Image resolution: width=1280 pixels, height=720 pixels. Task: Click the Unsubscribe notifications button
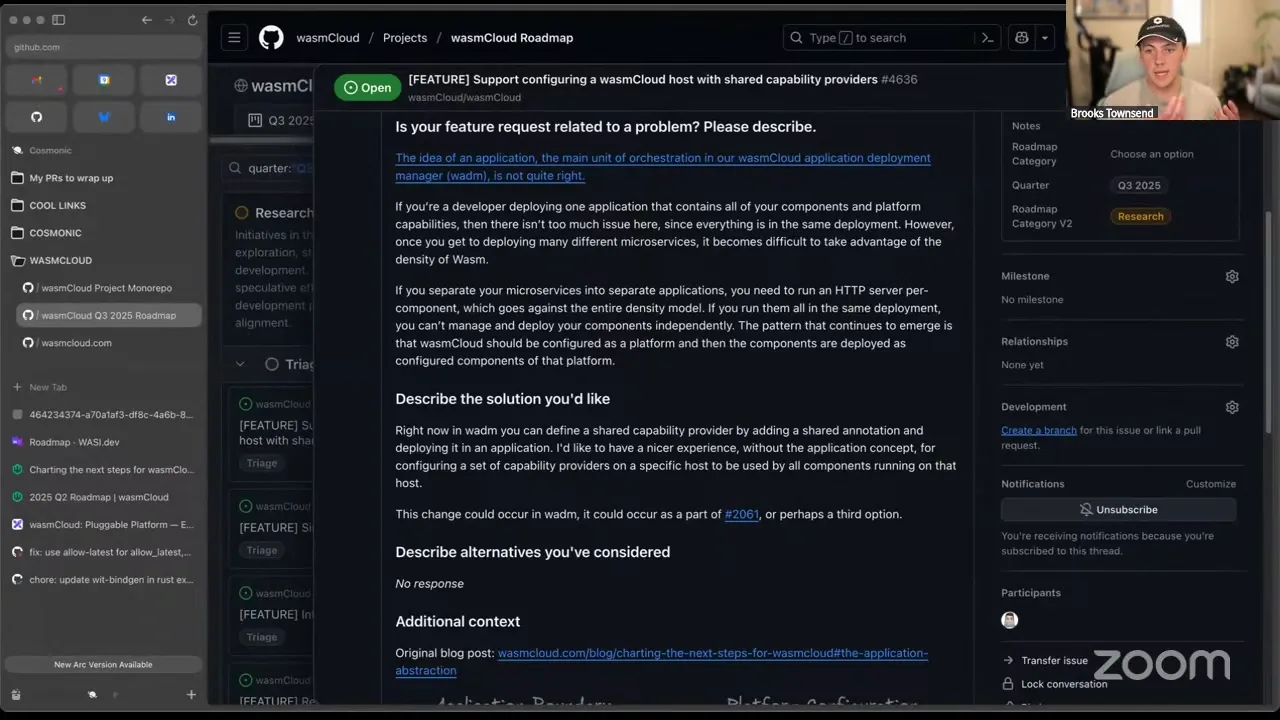(x=1119, y=510)
